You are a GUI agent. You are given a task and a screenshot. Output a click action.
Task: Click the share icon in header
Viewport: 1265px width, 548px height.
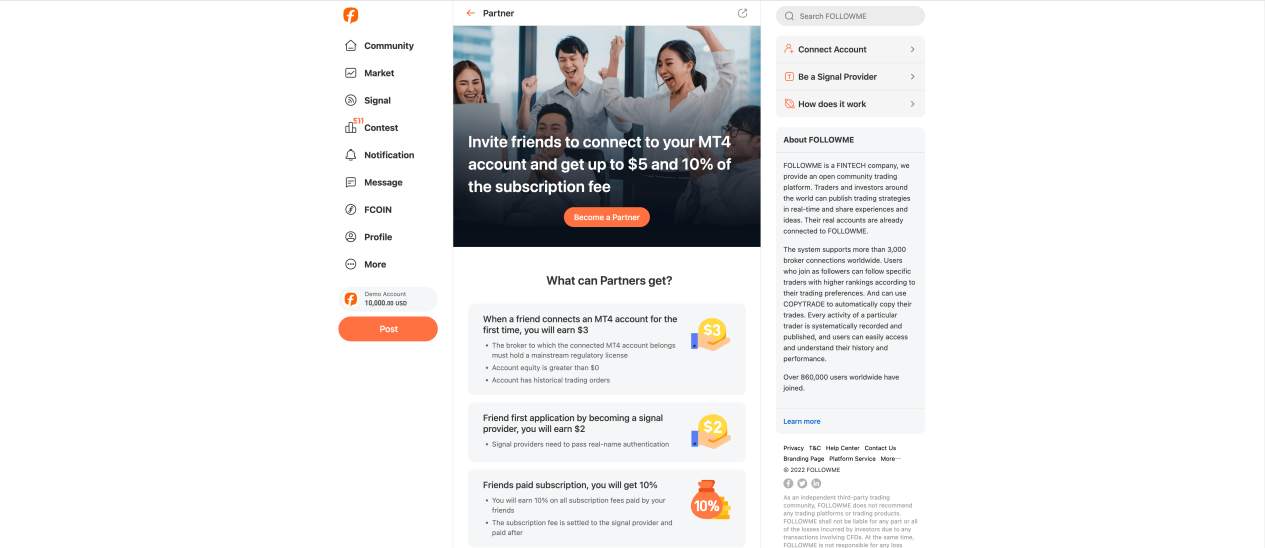tap(742, 13)
